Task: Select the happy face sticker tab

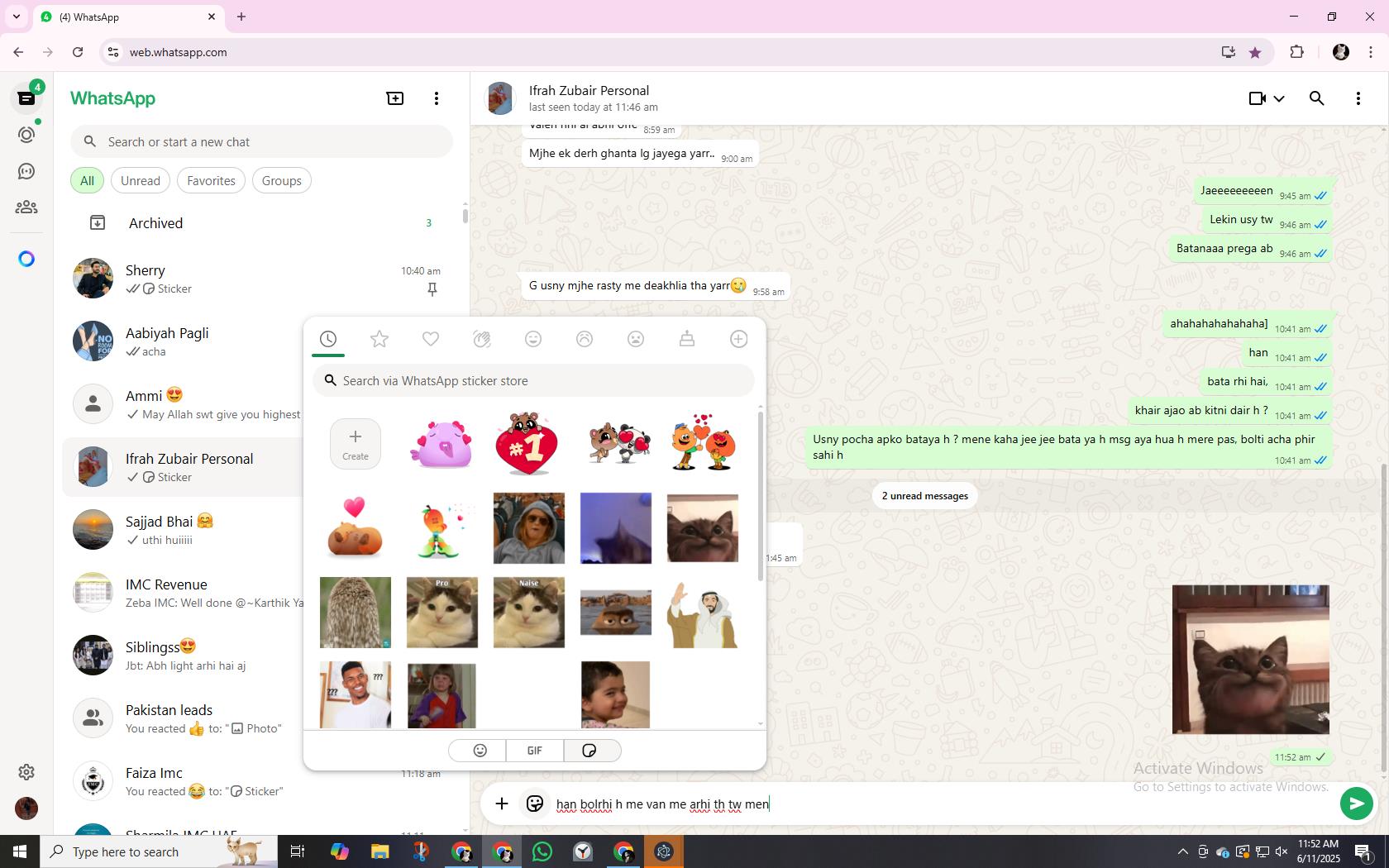Action: [x=533, y=339]
